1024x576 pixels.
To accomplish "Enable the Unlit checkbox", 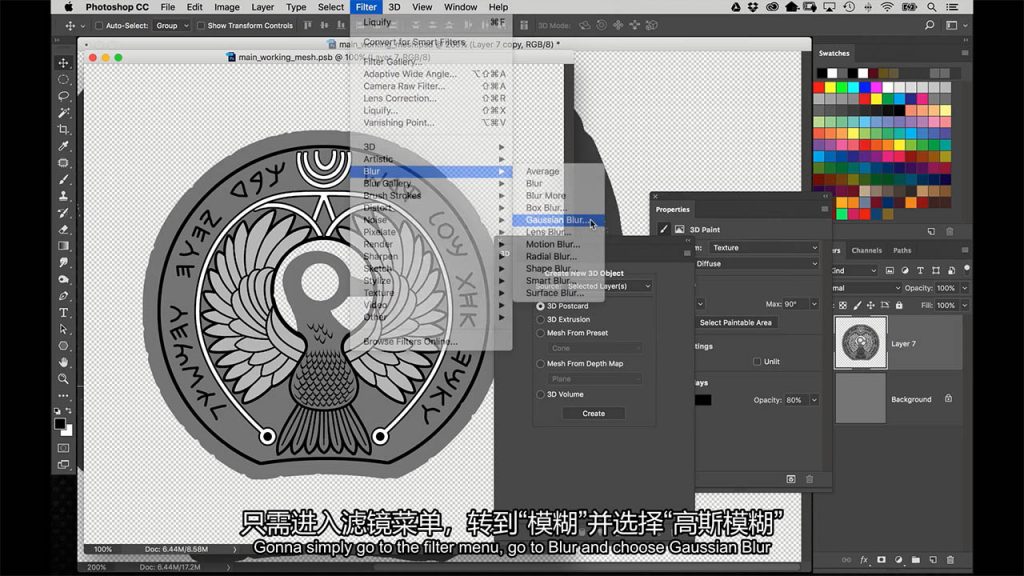I will point(757,361).
